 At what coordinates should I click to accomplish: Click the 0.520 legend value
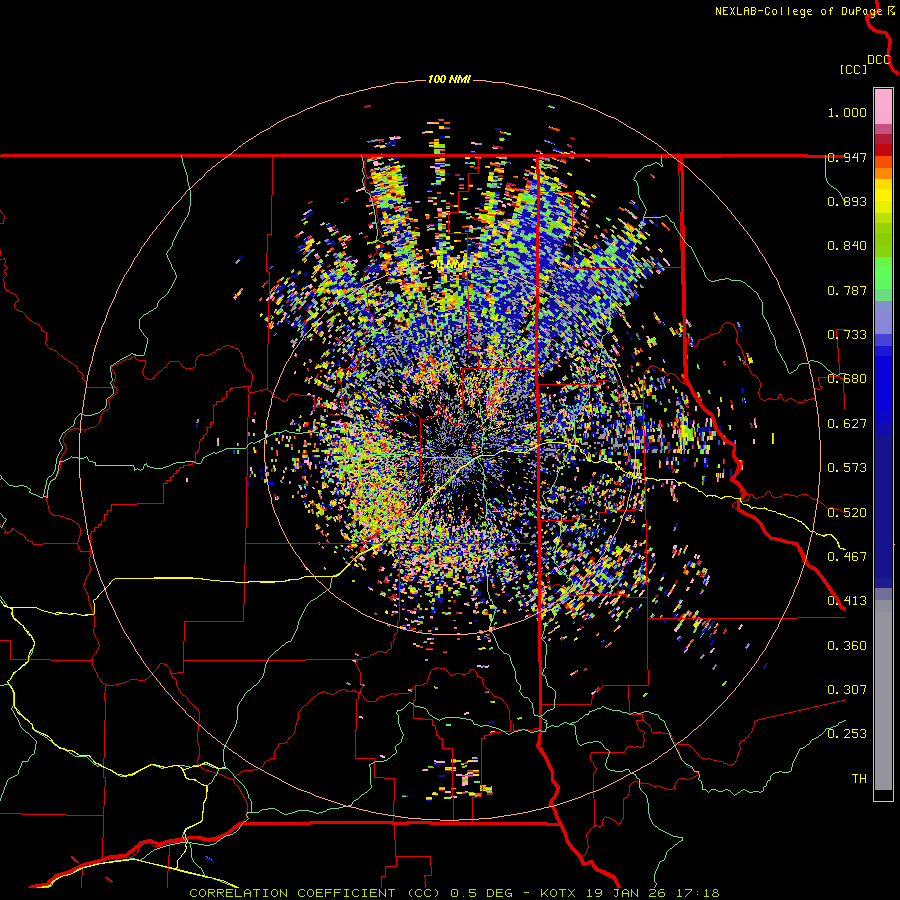847,513
